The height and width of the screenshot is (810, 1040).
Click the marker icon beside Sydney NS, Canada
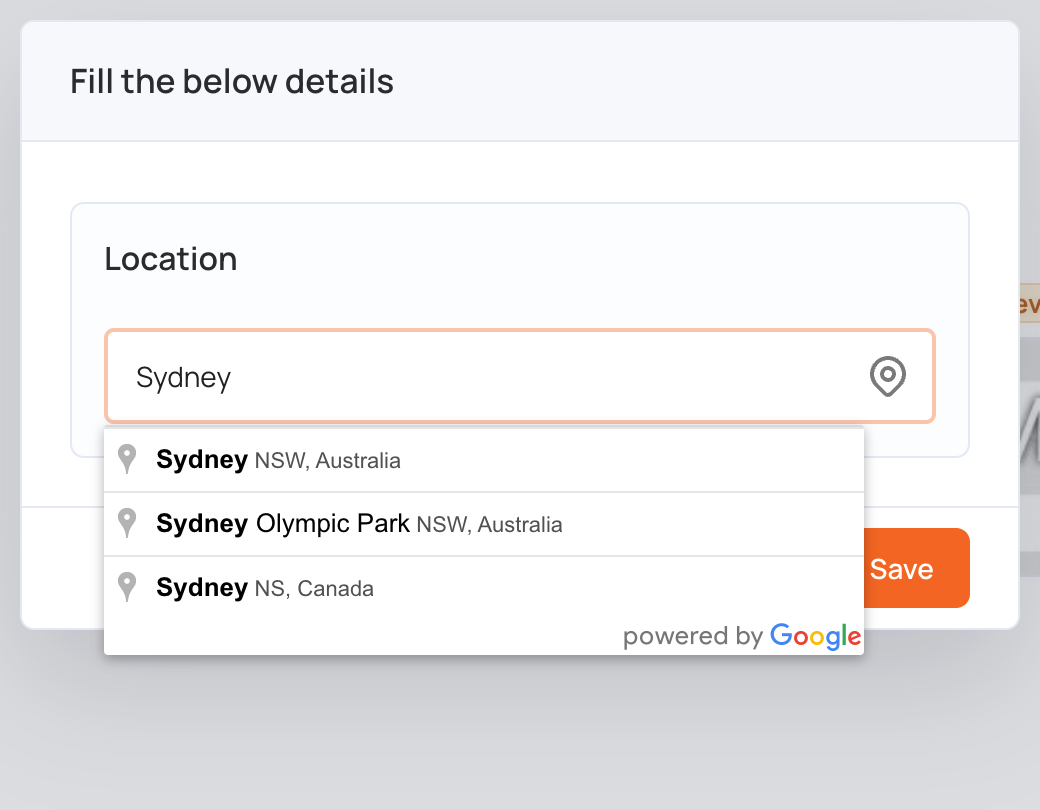coord(127,587)
